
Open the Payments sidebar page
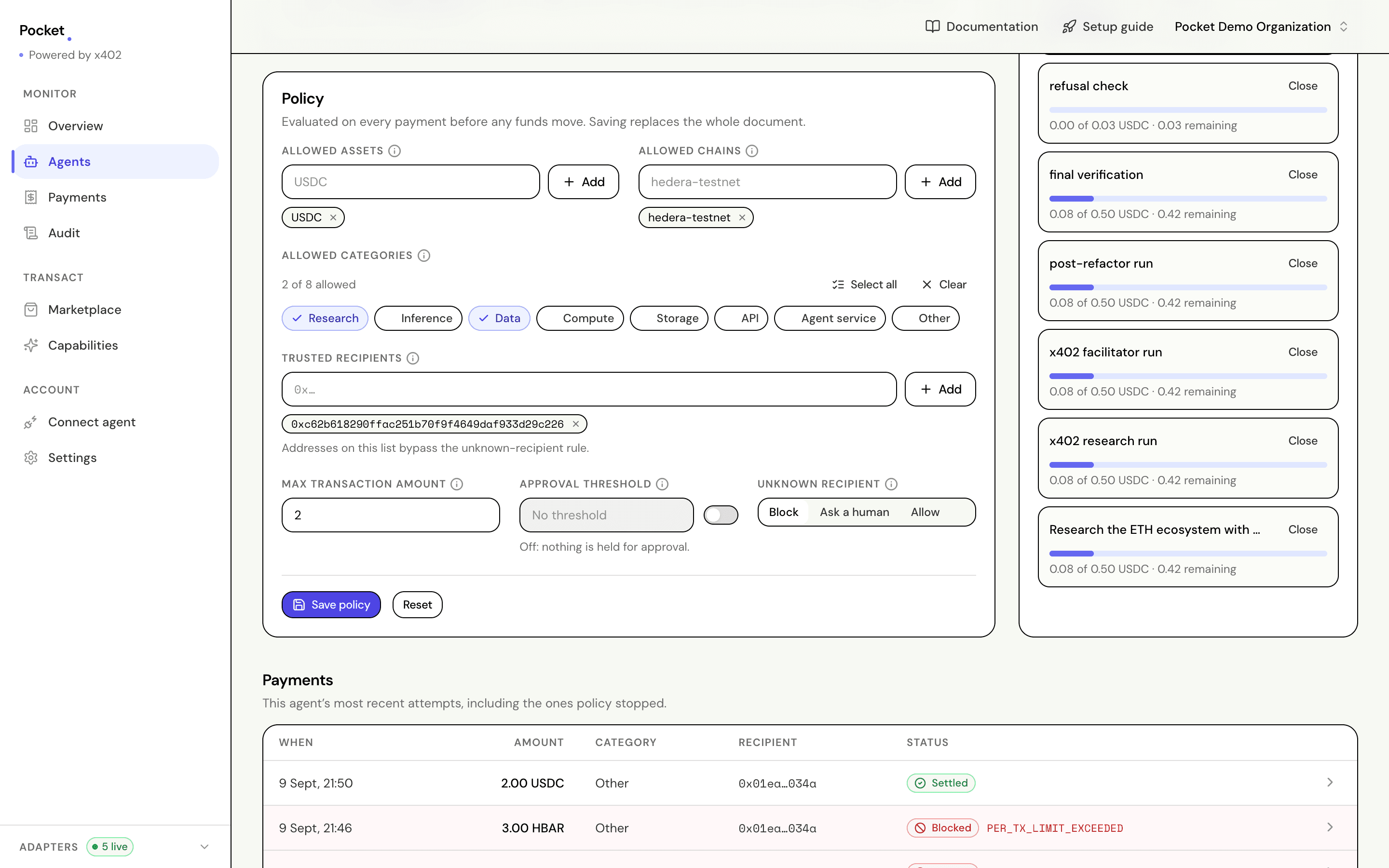pos(115,197)
